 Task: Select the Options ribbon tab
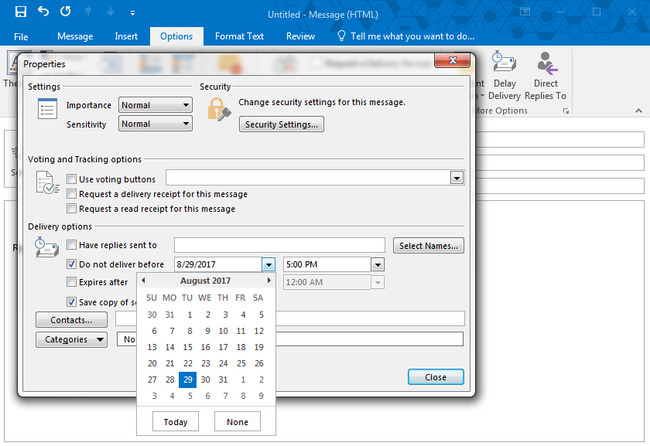(x=176, y=36)
